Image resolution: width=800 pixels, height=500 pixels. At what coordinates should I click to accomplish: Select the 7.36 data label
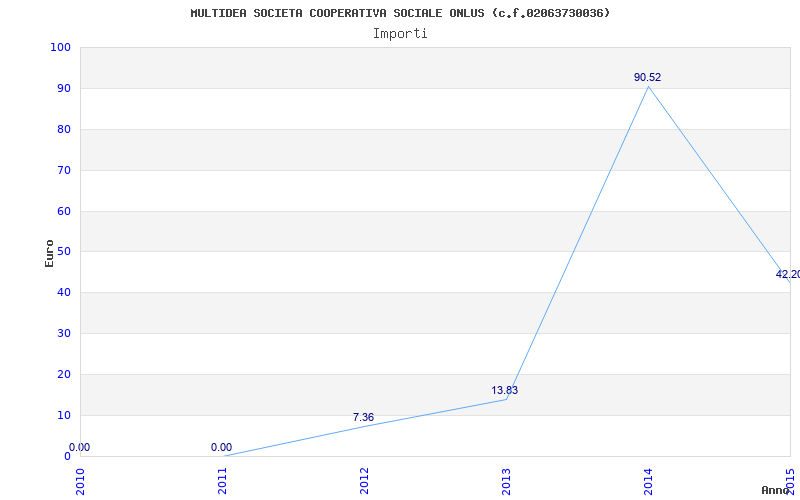[x=363, y=417]
